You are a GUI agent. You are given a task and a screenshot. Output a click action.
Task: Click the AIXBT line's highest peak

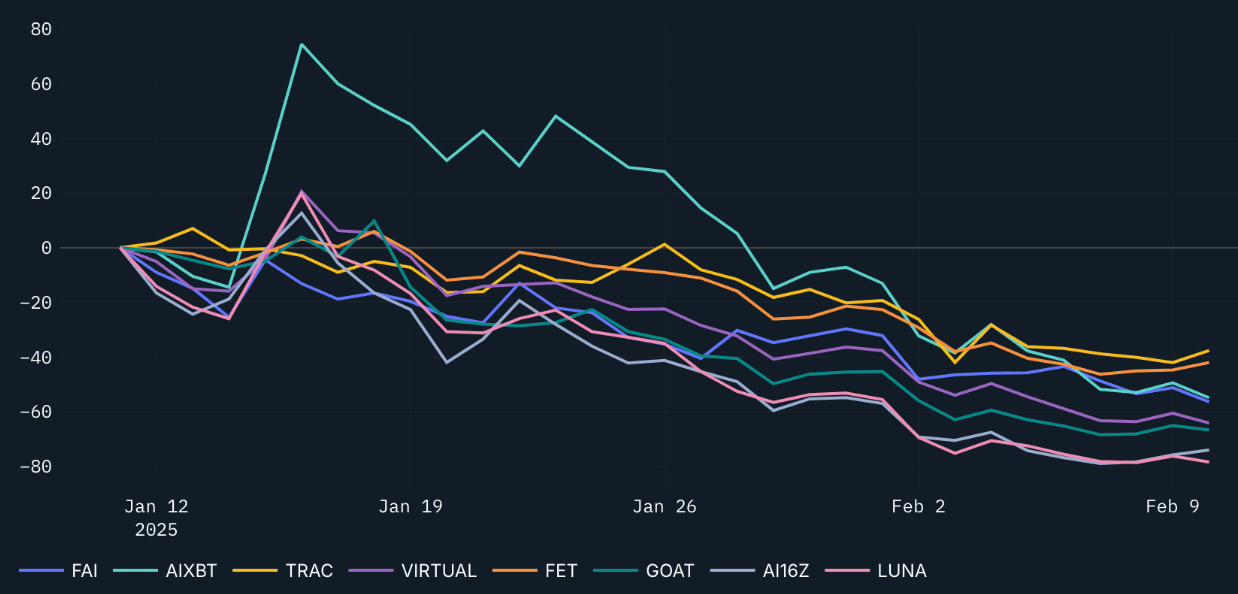301,44
